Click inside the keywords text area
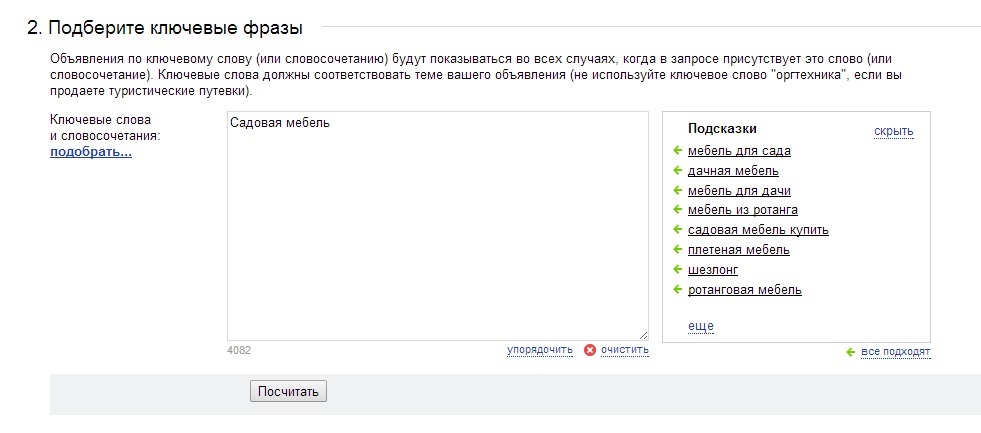This screenshot has height=433, width=981. [438, 226]
